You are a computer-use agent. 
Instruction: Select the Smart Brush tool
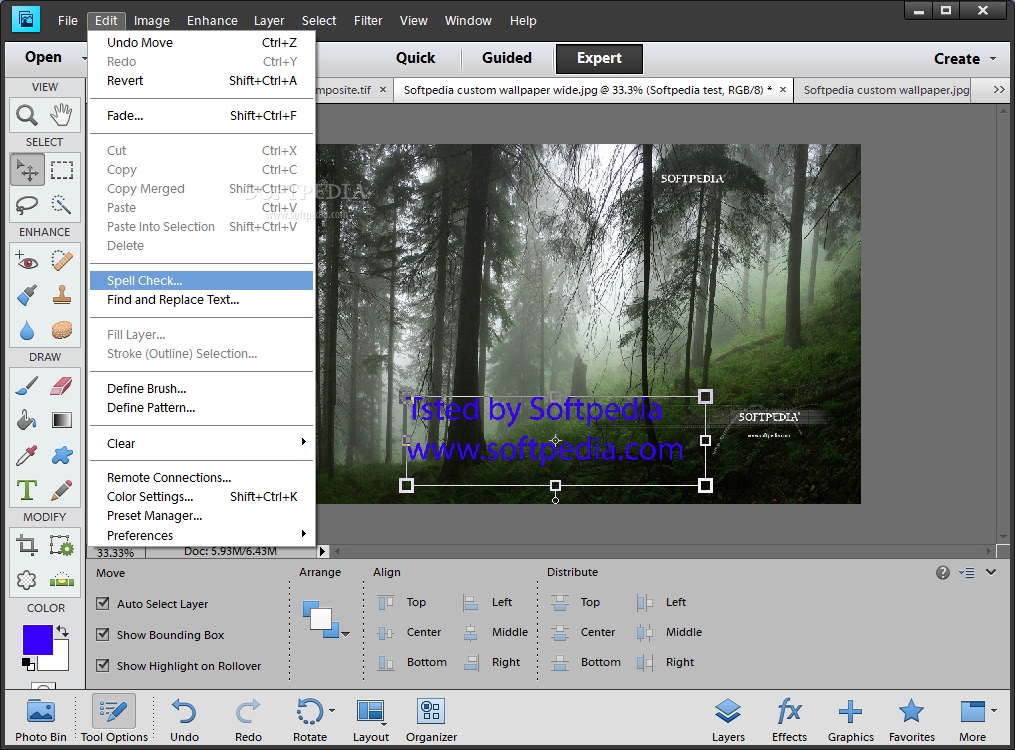coord(27,296)
